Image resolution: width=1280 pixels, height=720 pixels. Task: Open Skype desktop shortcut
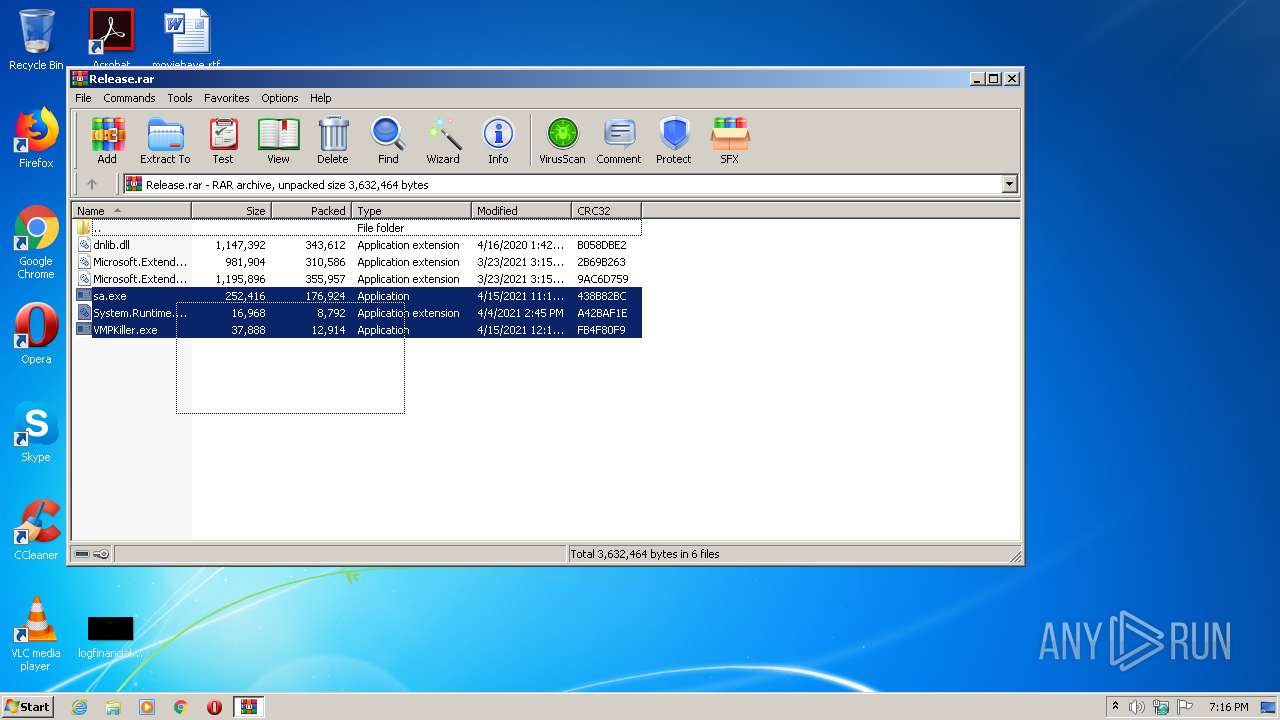[x=36, y=432]
